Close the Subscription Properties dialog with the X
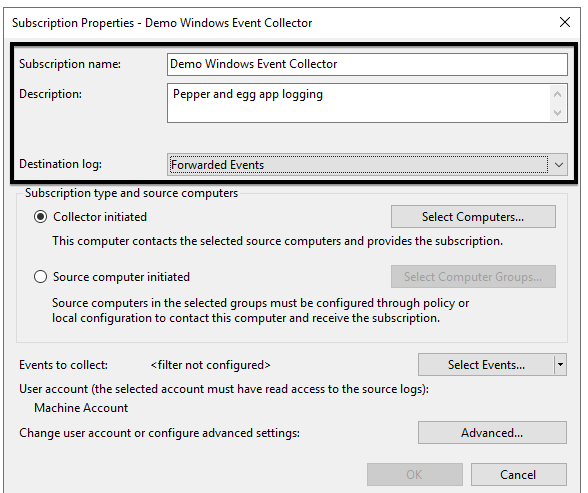The height and width of the screenshot is (493, 588). pos(565,22)
